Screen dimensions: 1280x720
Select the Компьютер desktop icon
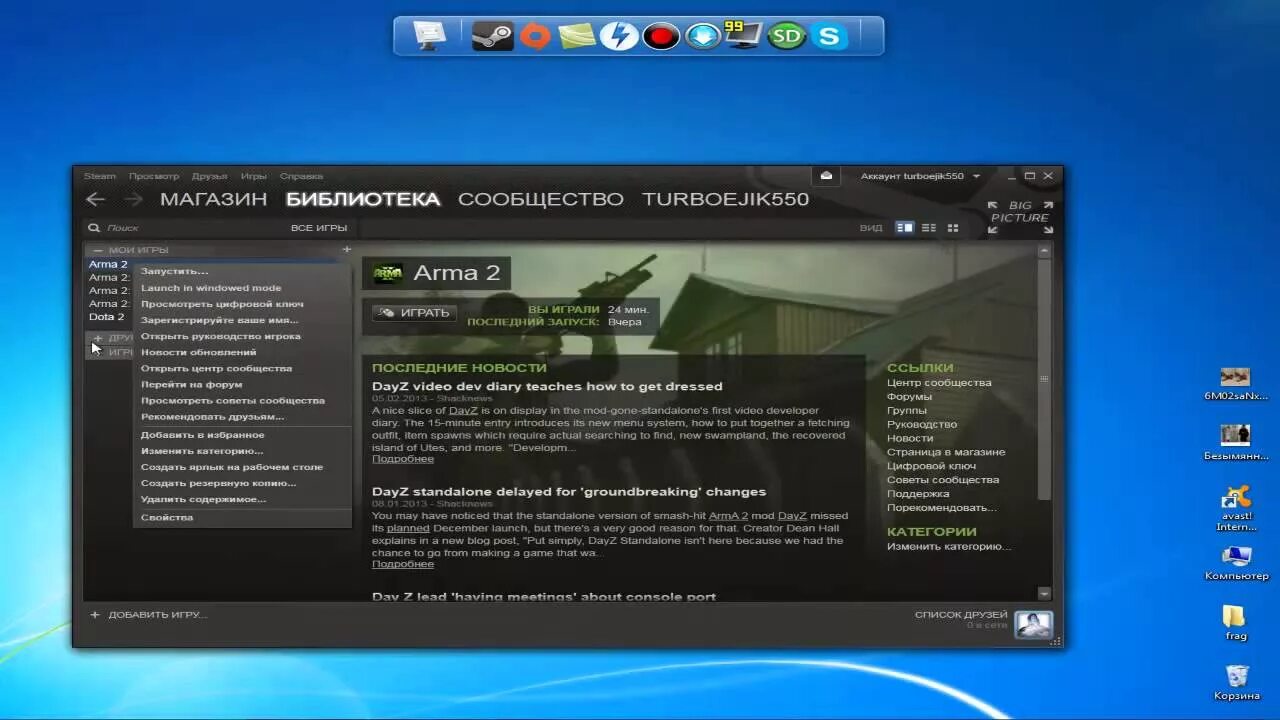(x=1236, y=563)
